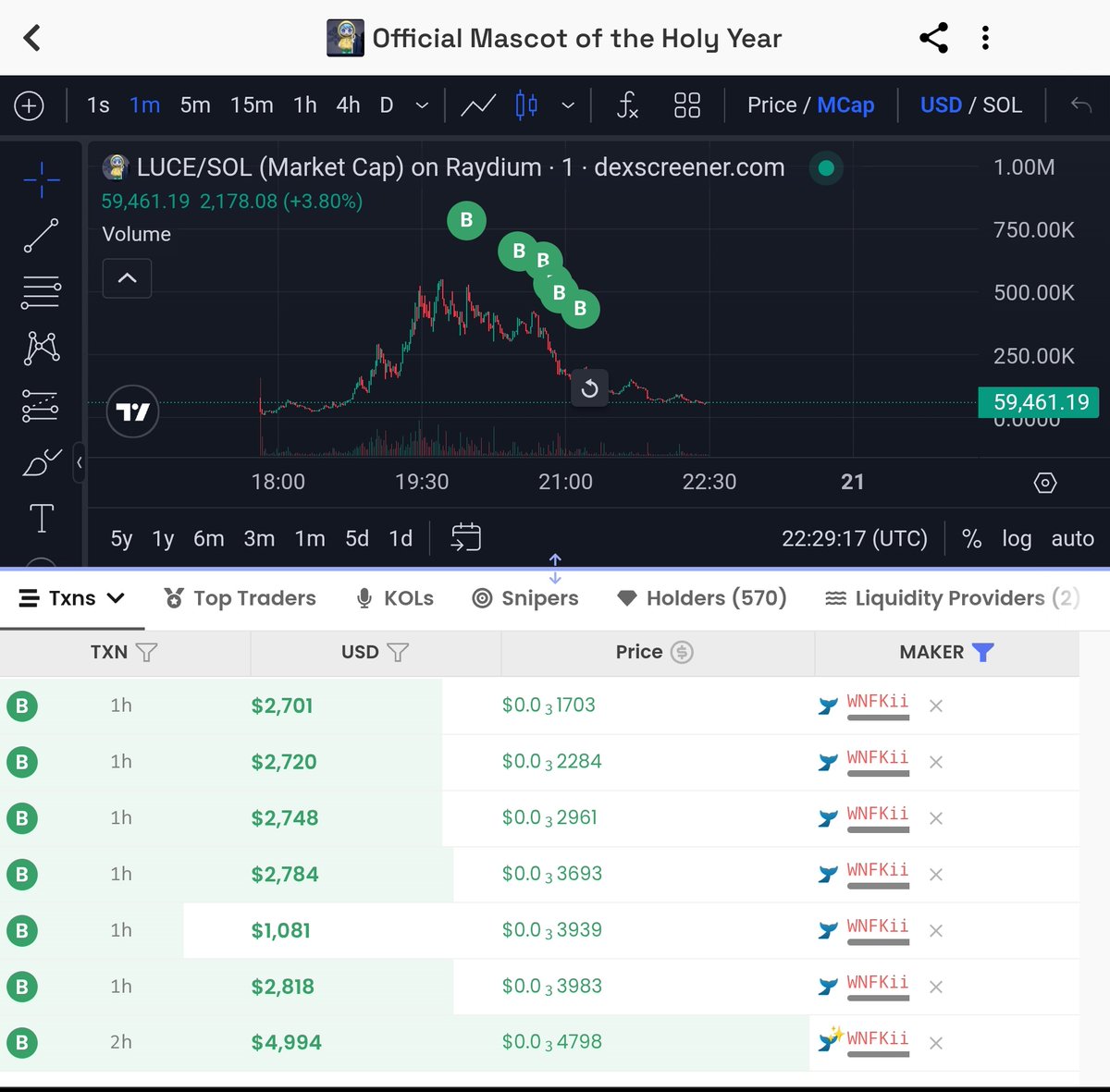Image resolution: width=1110 pixels, height=1092 pixels.
Task: Collapse the drawing toolbar side handle
Action: click(80, 461)
